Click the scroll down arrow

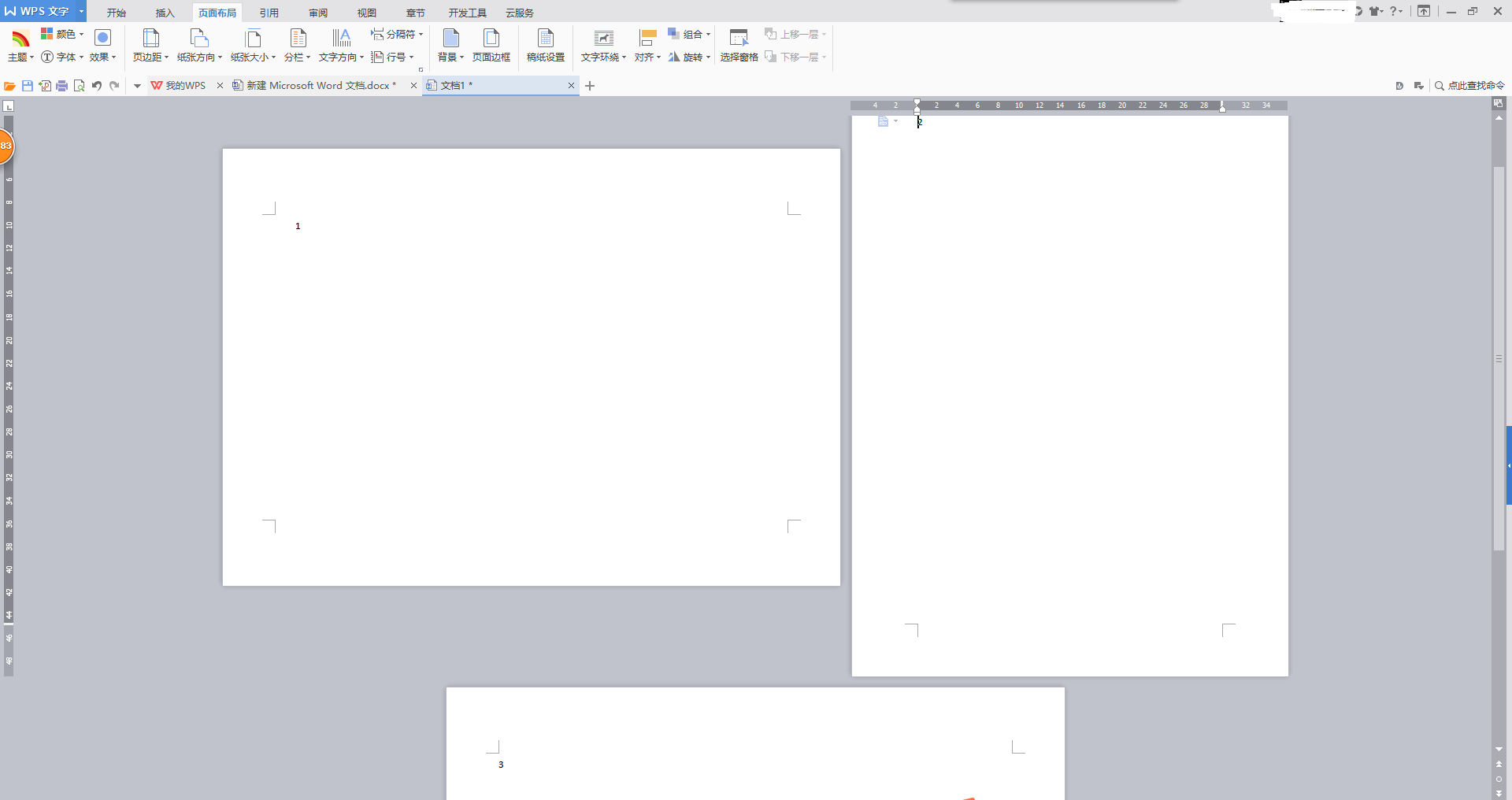pyautogui.click(x=1499, y=750)
